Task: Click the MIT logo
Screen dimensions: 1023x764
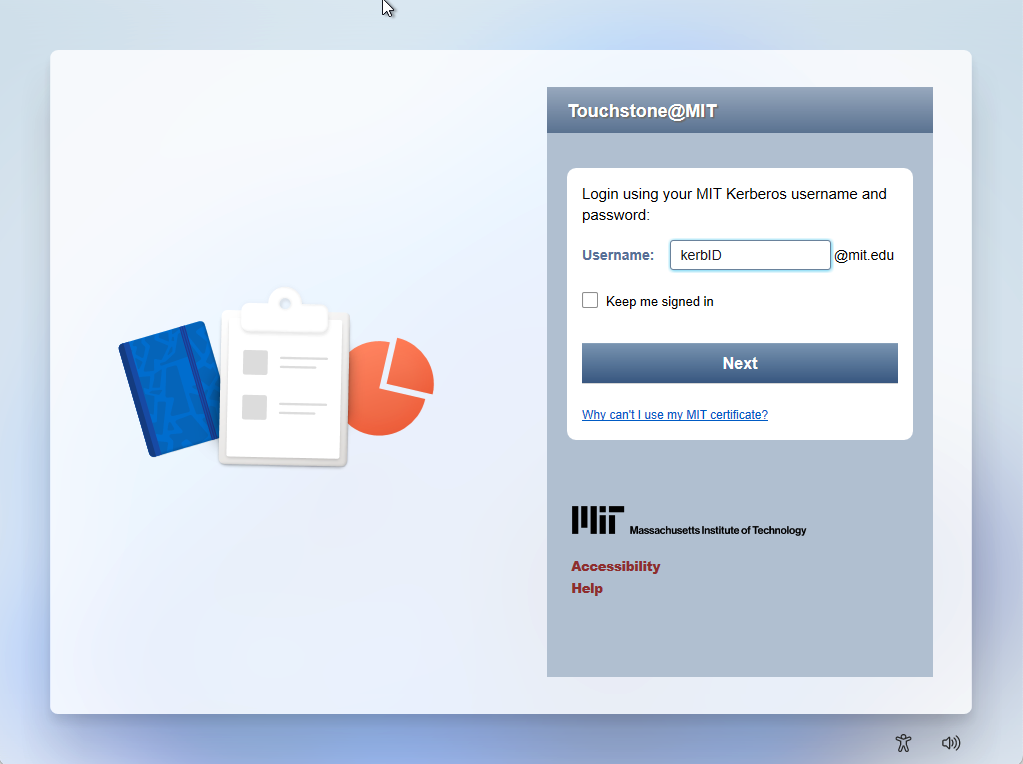Action: point(598,520)
